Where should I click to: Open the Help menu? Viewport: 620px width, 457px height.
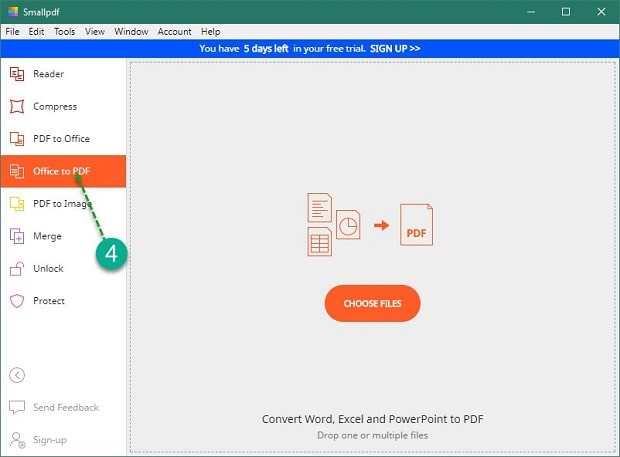click(210, 32)
